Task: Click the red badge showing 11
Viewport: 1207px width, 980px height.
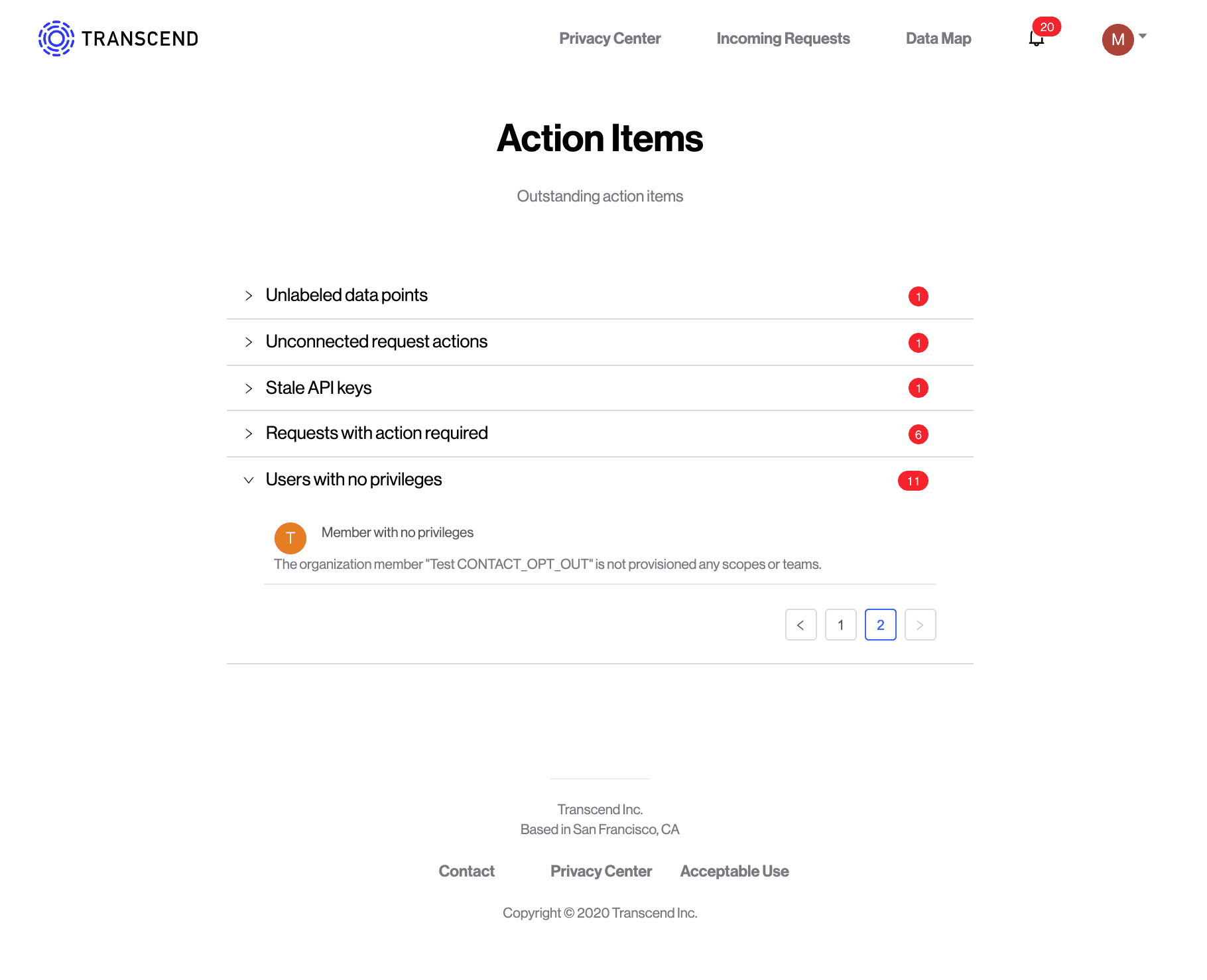Action: (x=913, y=481)
